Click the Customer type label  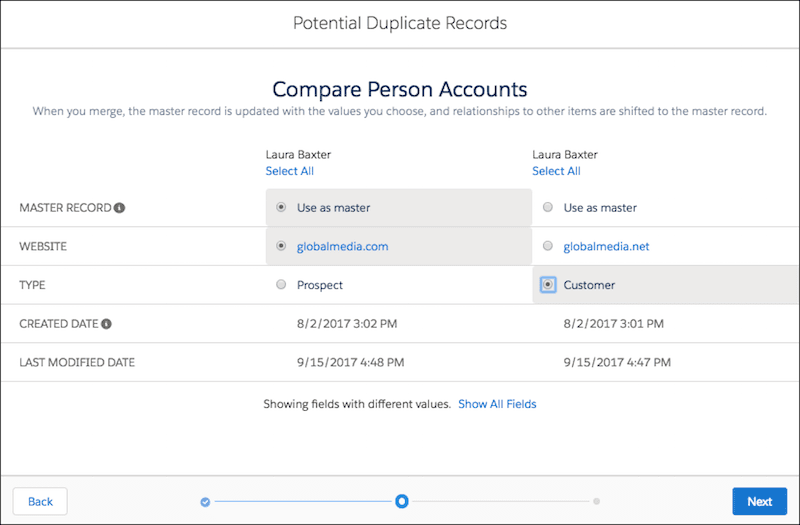tap(589, 285)
